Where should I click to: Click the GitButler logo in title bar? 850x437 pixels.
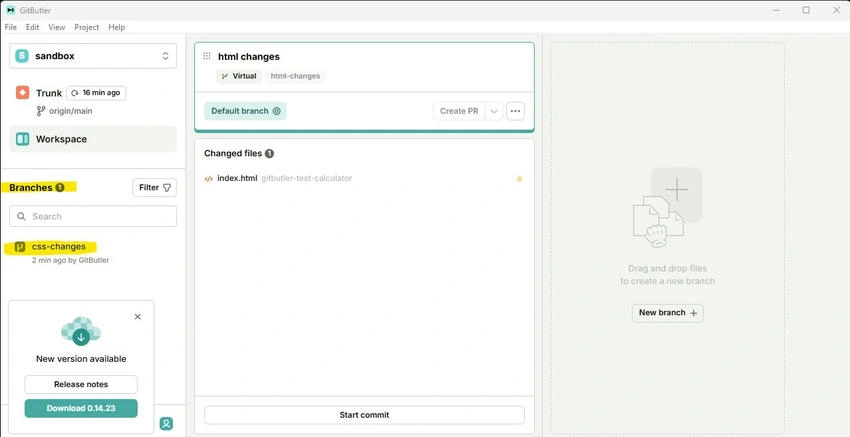pos(11,10)
